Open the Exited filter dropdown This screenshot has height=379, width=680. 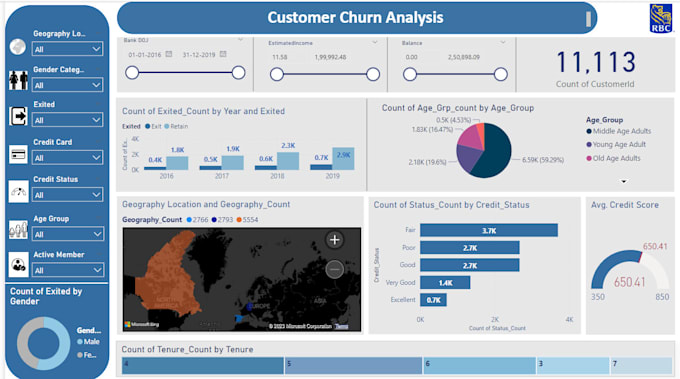coord(67,120)
